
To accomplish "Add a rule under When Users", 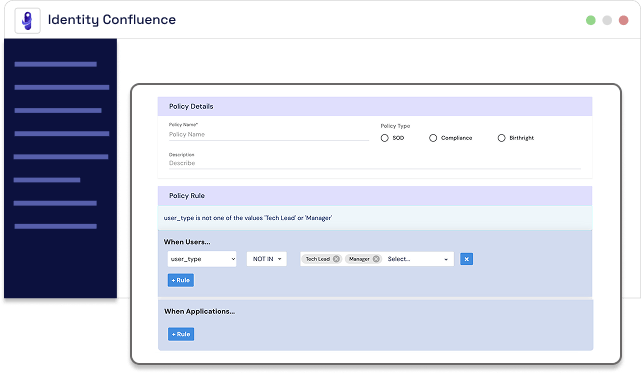I will tap(181, 280).
